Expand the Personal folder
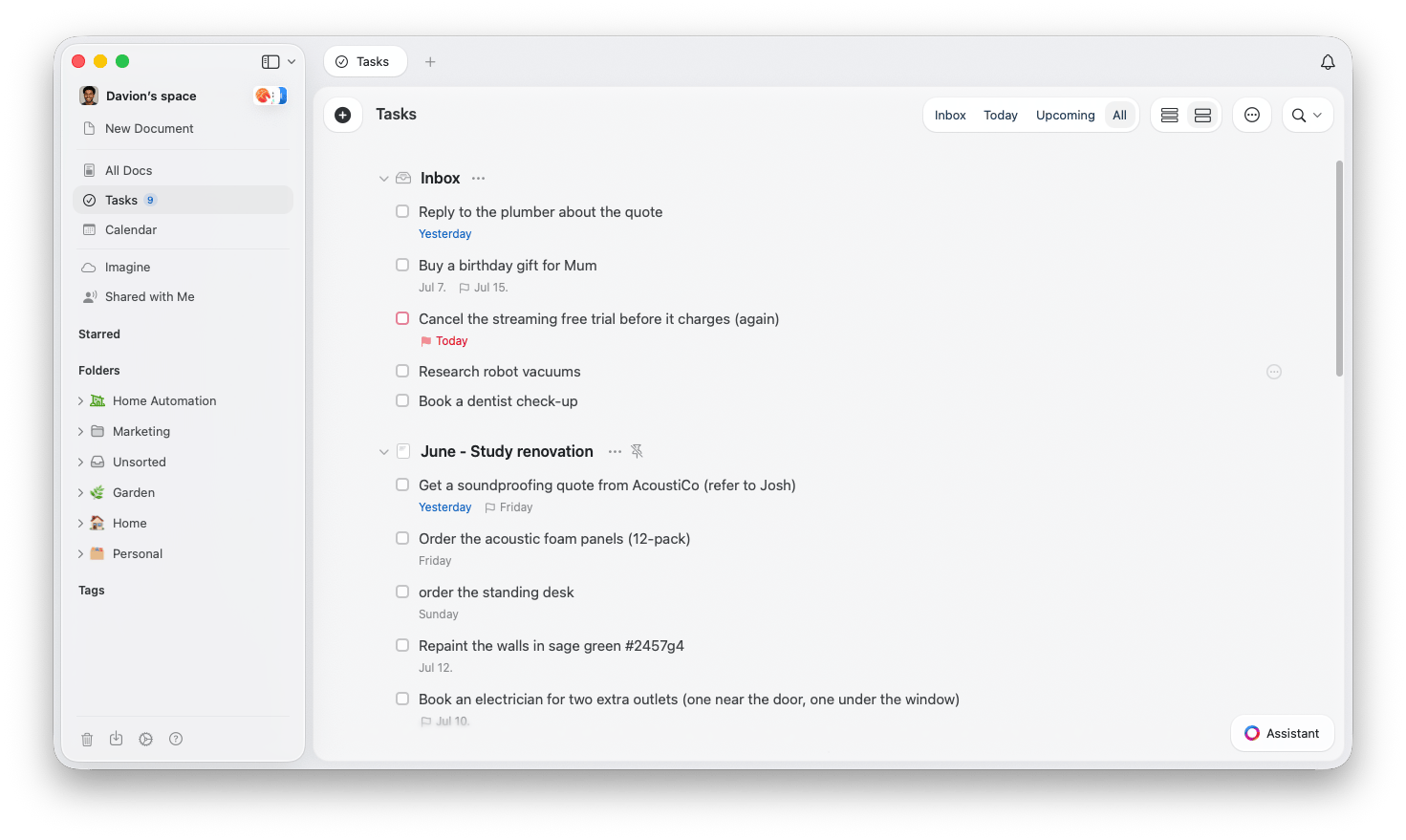 pyautogui.click(x=80, y=554)
